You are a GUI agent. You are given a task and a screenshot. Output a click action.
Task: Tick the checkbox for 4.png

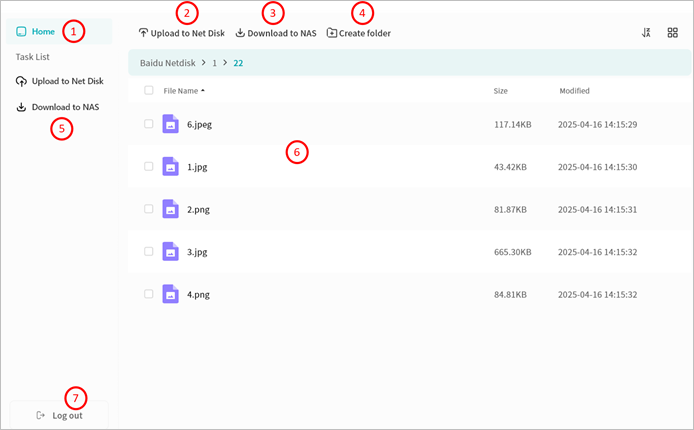149,294
